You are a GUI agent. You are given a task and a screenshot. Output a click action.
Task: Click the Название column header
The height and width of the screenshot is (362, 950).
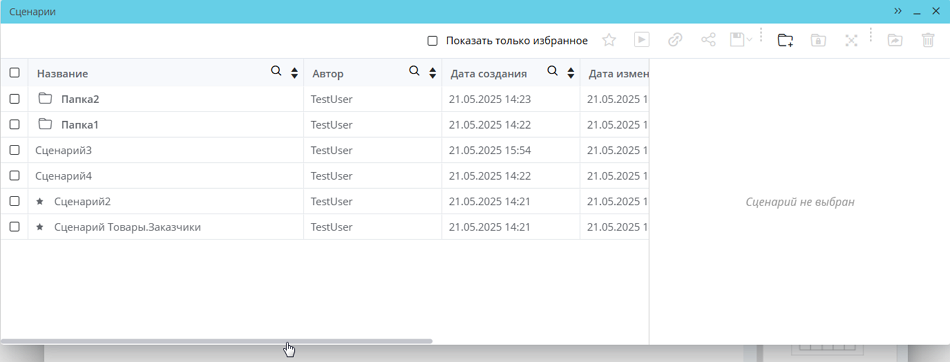(x=62, y=73)
